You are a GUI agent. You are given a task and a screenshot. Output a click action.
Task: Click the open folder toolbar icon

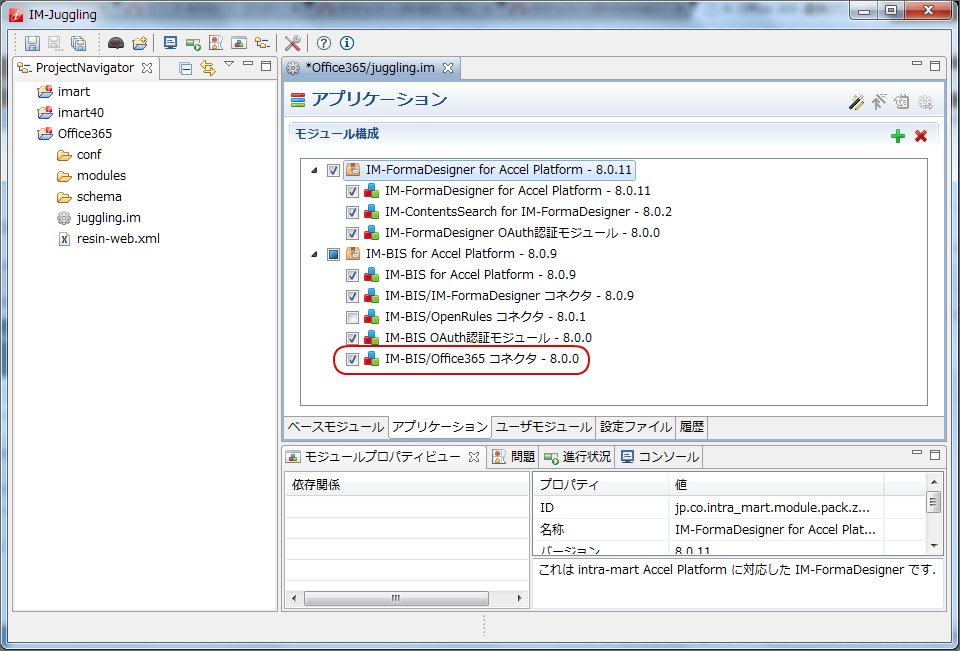pos(140,43)
